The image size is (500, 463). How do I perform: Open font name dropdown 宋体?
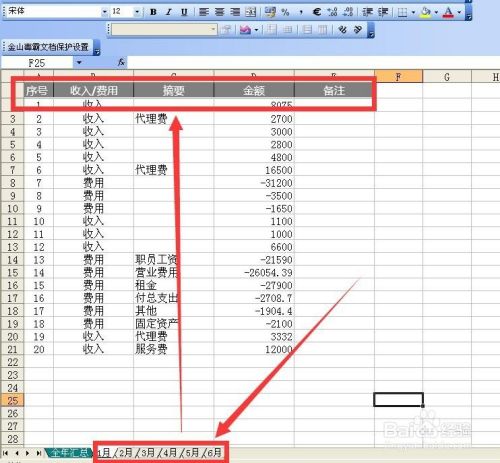tap(104, 12)
